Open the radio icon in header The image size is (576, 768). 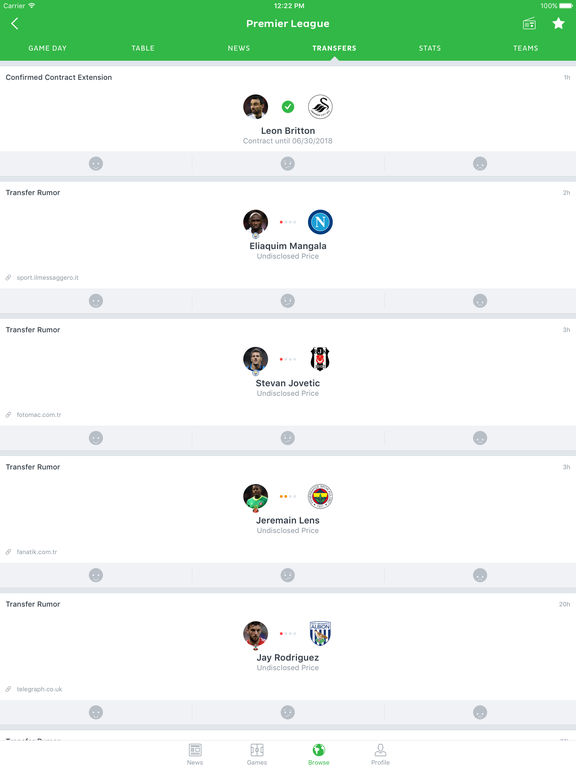529,24
